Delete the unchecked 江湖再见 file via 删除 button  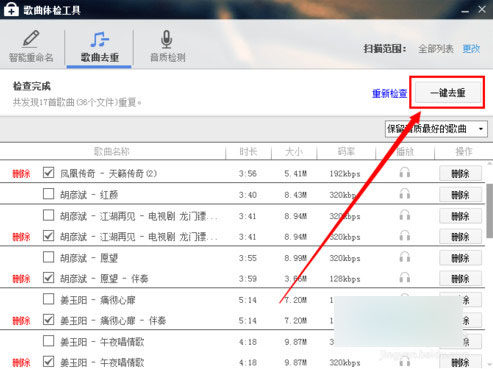coord(460,216)
